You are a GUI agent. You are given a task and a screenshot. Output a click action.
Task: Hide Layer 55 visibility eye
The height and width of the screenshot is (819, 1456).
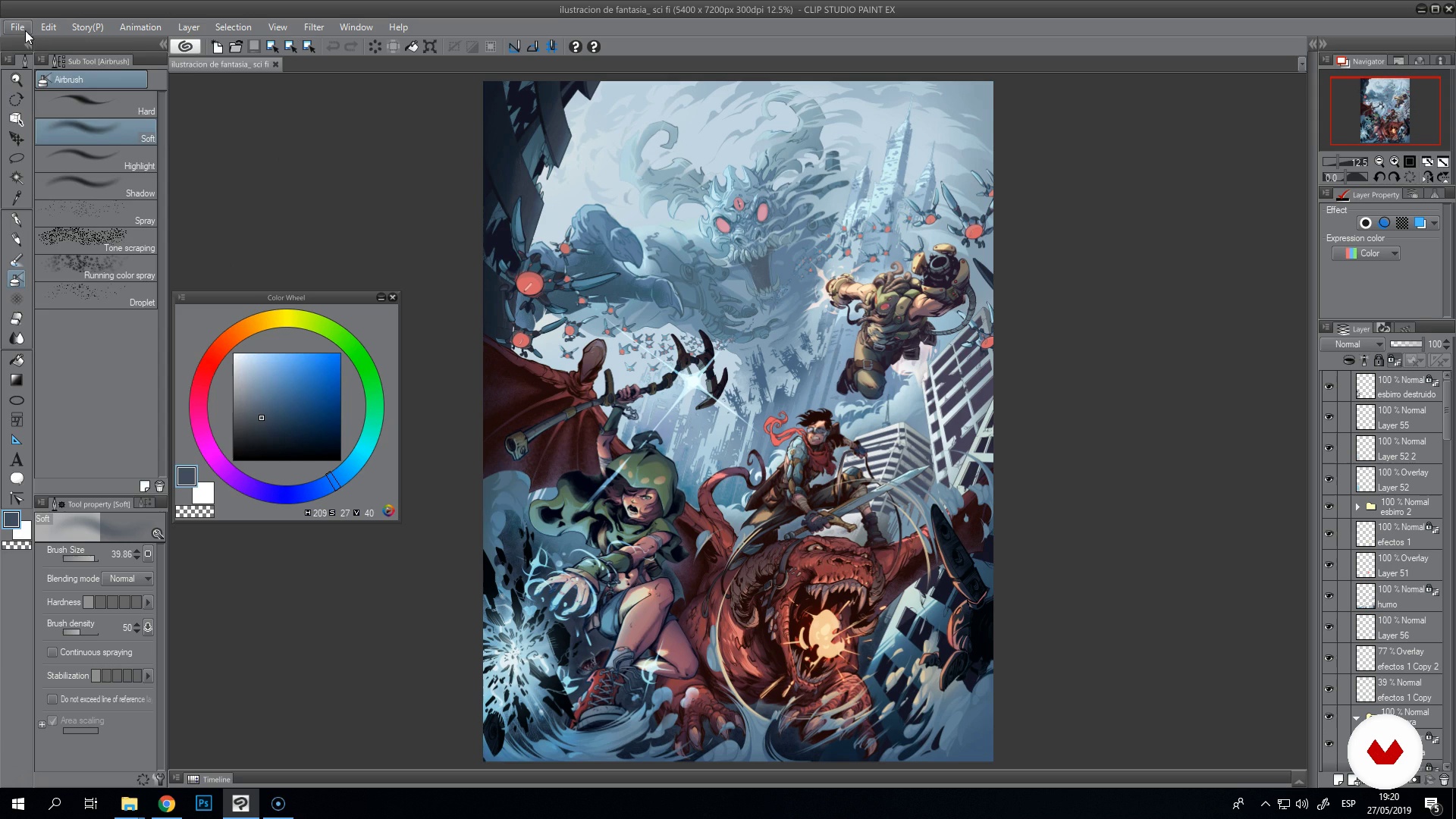tap(1329, 417)
